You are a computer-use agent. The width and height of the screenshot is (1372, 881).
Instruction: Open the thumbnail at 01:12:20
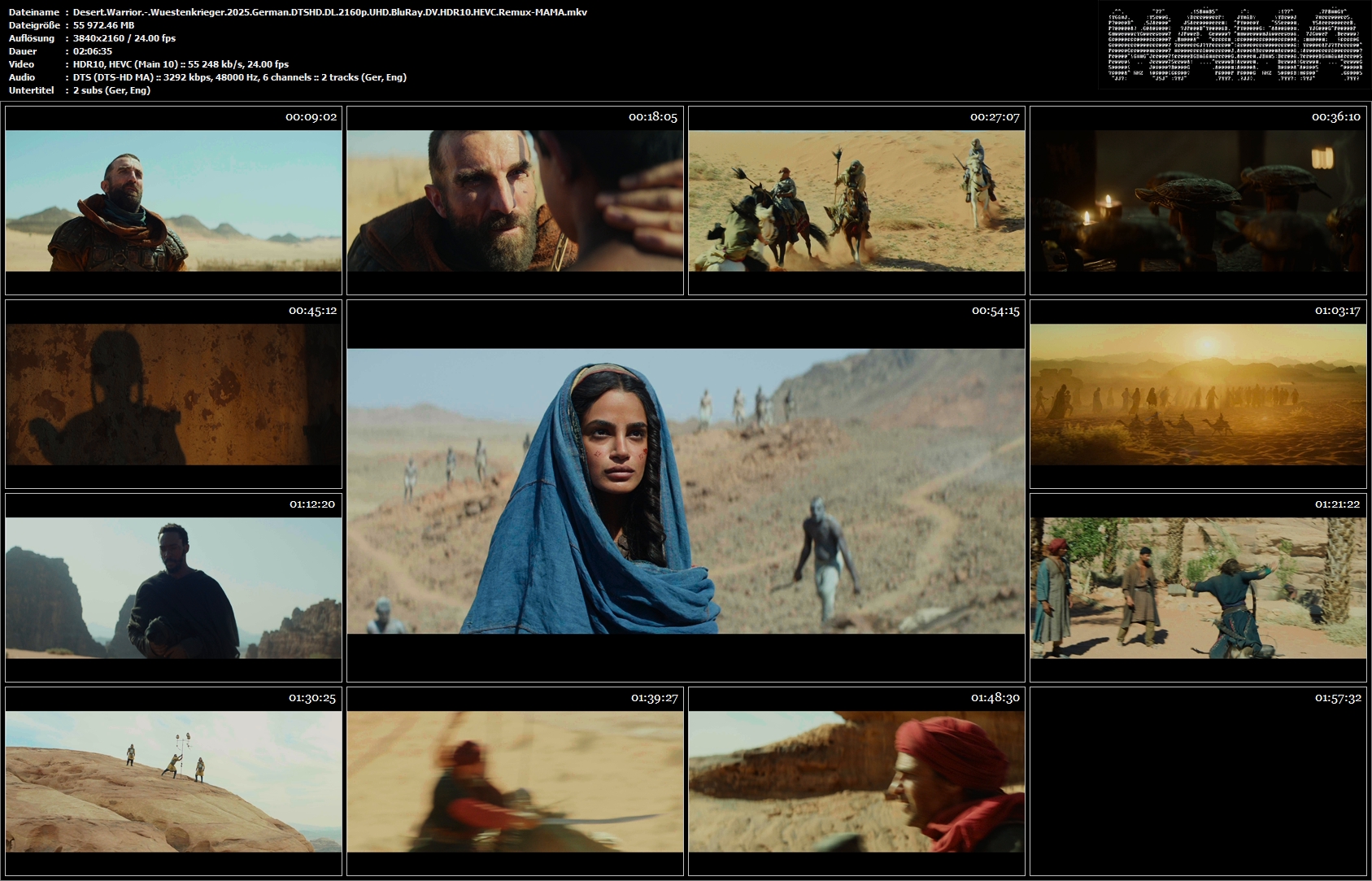point(173,587)
